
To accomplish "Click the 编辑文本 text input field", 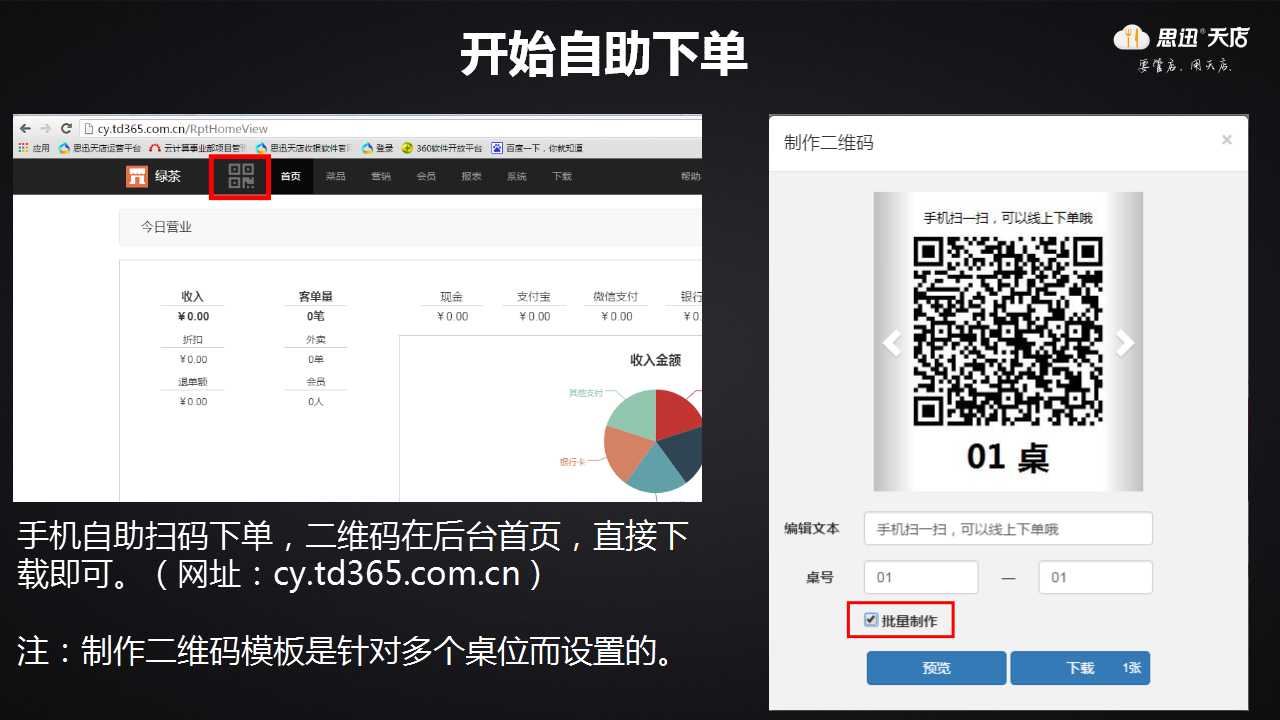I will 1008,528.
